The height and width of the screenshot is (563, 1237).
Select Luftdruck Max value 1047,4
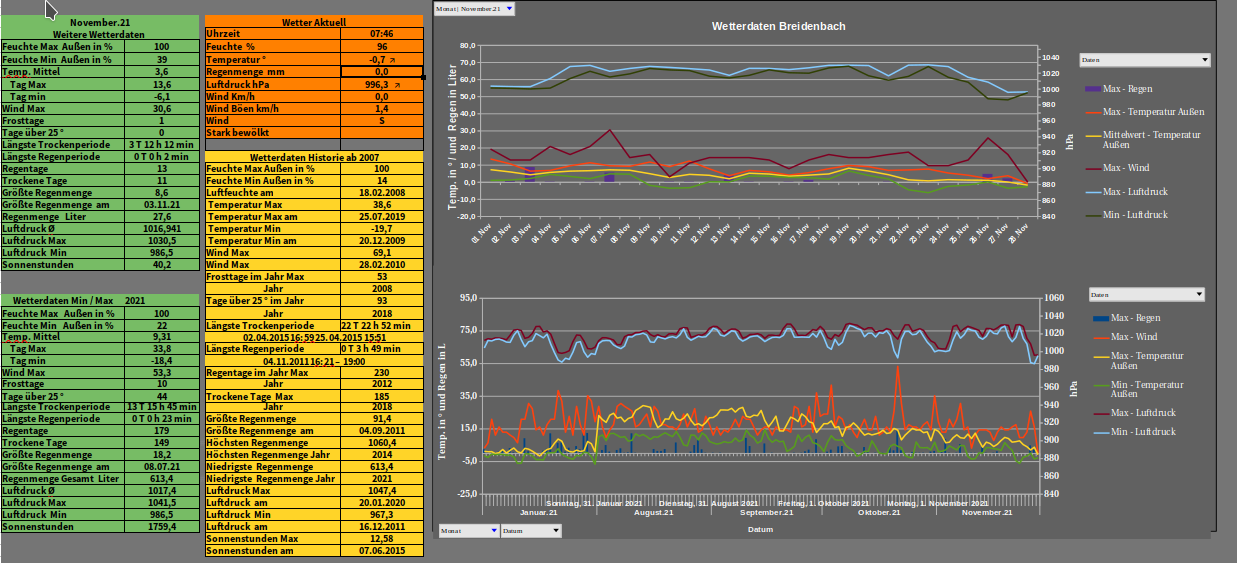(382, 490)
